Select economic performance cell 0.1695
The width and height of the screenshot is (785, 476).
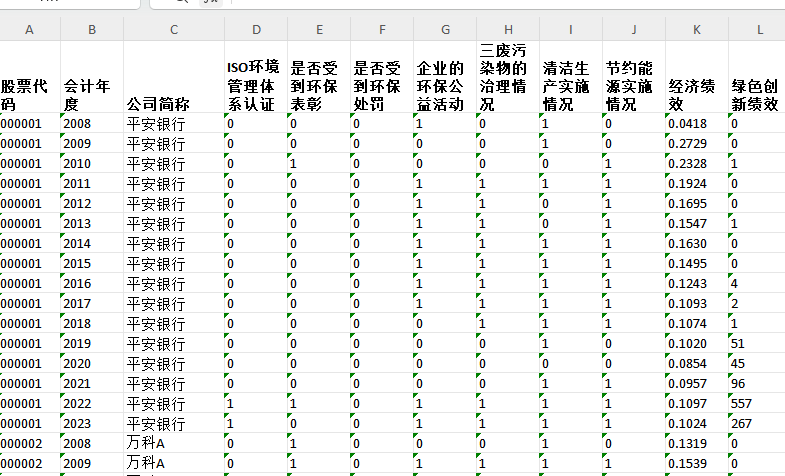697,203
